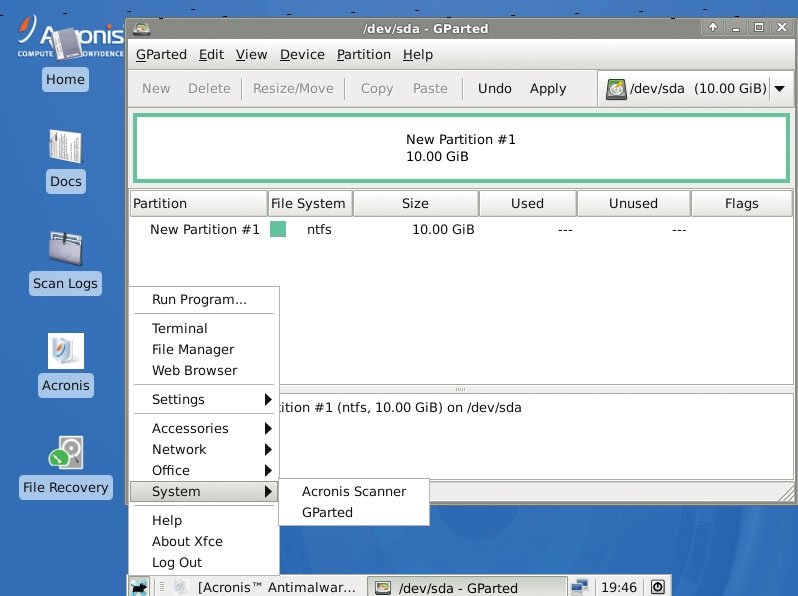Click the ntfs file system cell text

click(x=319, y=230)
